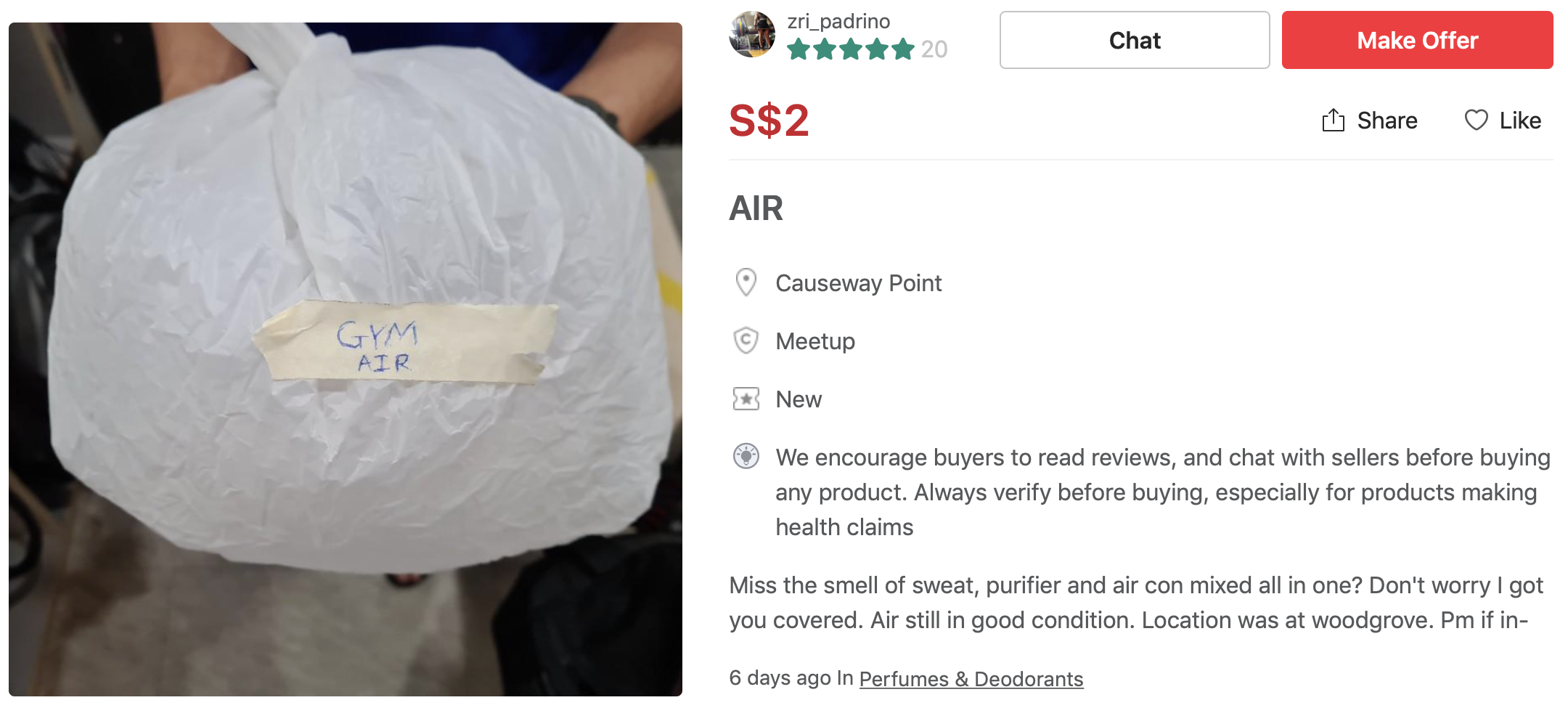Click the share arrow icon
Image resolution: width=1568 pixels, height=708 pixels.
pos(1333,120)
